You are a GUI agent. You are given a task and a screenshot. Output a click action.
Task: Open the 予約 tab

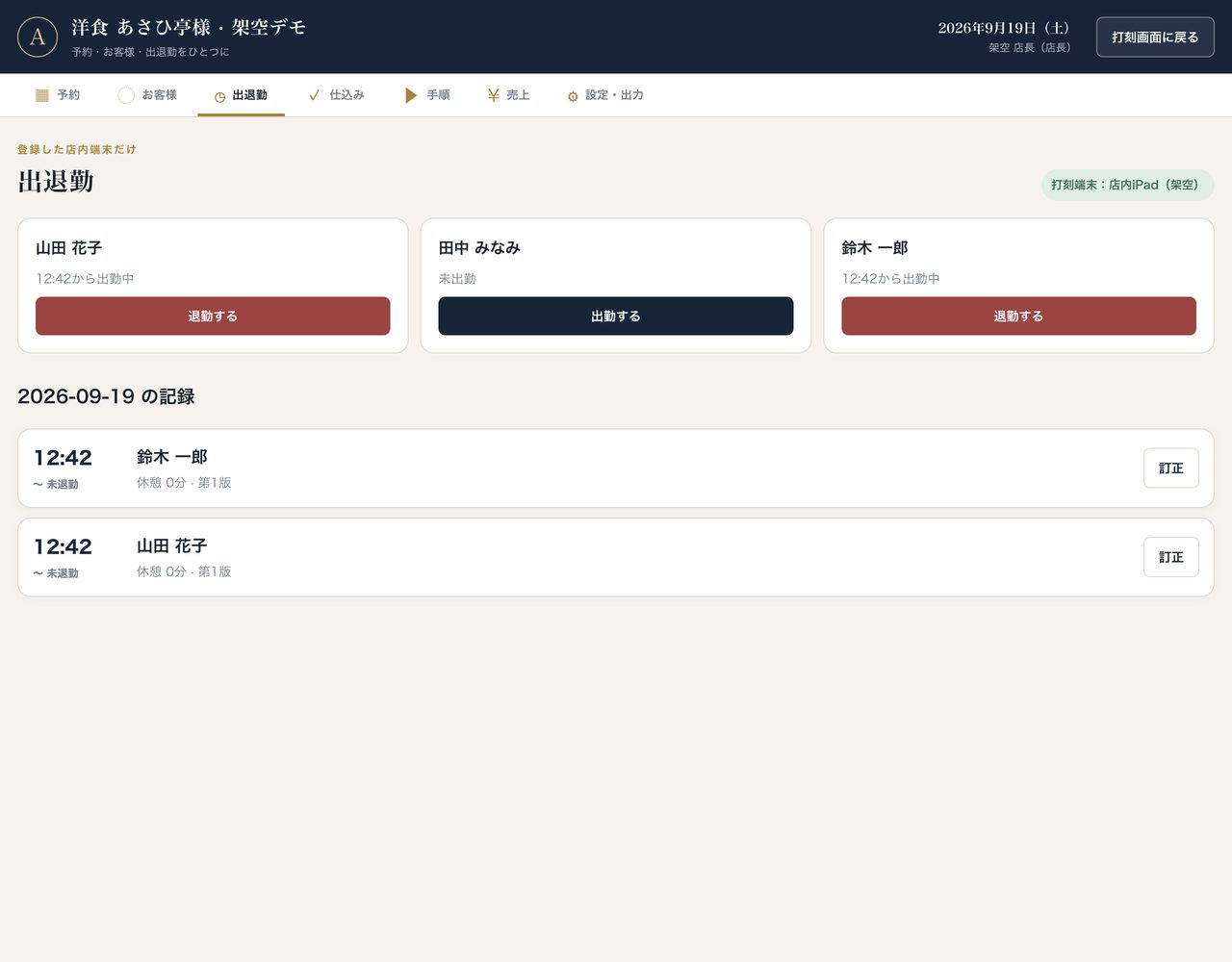(x=58, y=95)
